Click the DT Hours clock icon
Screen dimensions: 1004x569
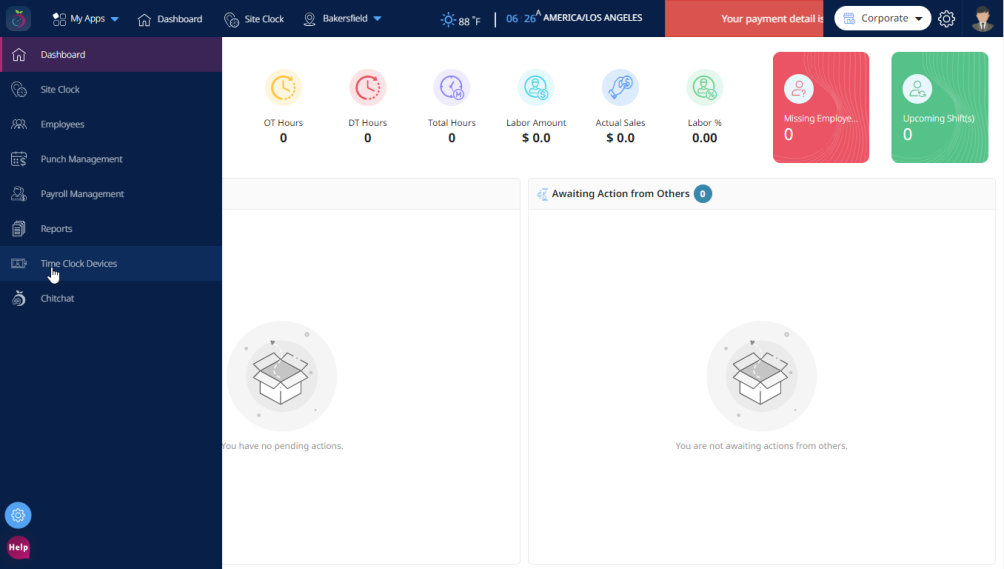(x=367, y=88)
